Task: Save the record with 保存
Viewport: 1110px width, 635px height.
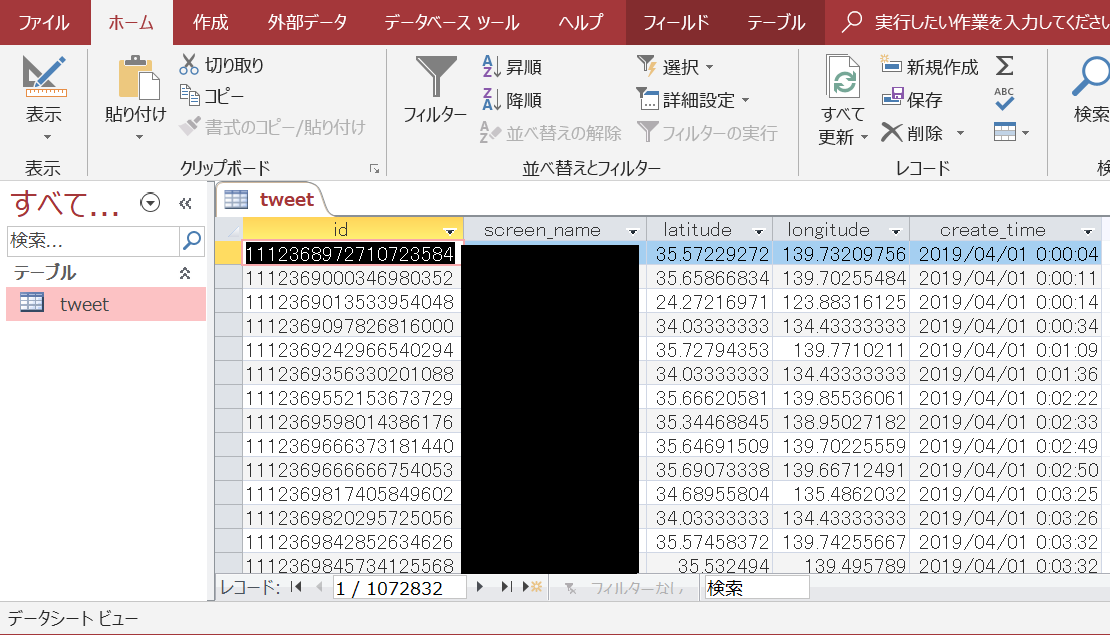Action: (912, 99)
